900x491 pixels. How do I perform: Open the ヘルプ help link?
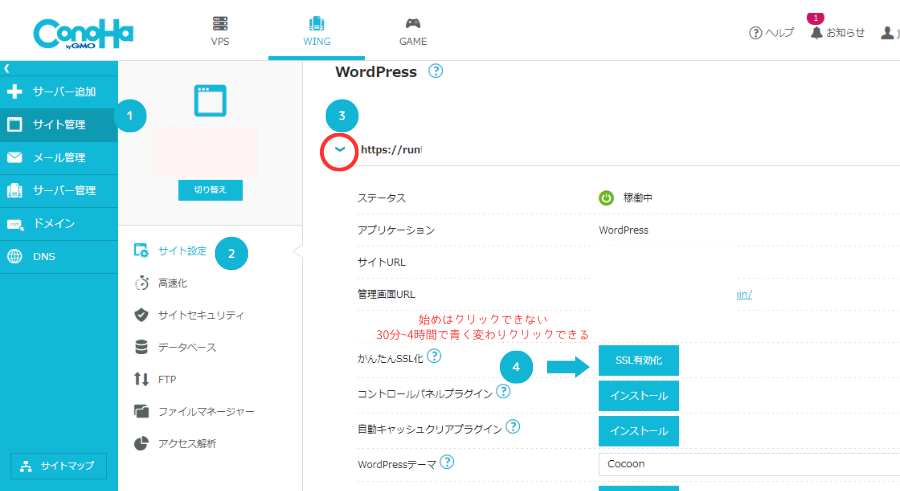771,33
